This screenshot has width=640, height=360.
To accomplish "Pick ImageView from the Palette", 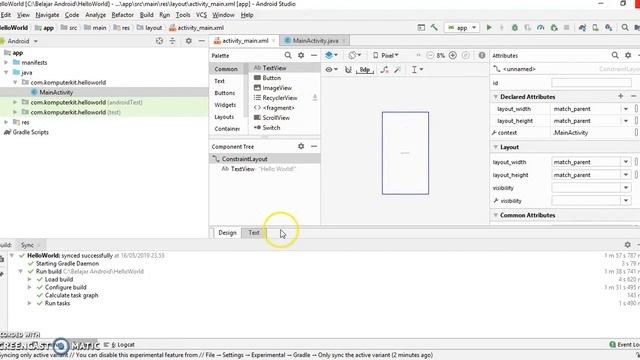I will coord(278,88).
